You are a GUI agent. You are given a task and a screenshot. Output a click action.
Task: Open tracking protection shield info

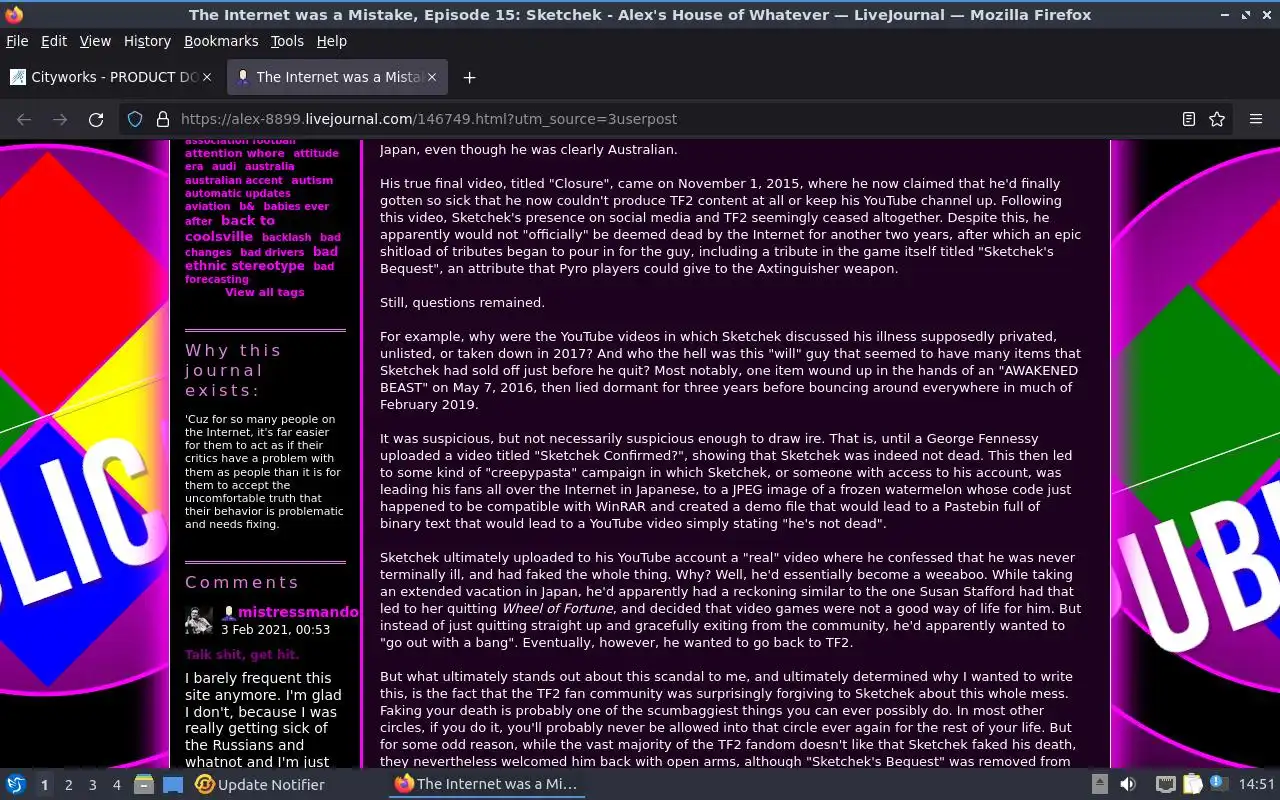[x=136, y=119]
